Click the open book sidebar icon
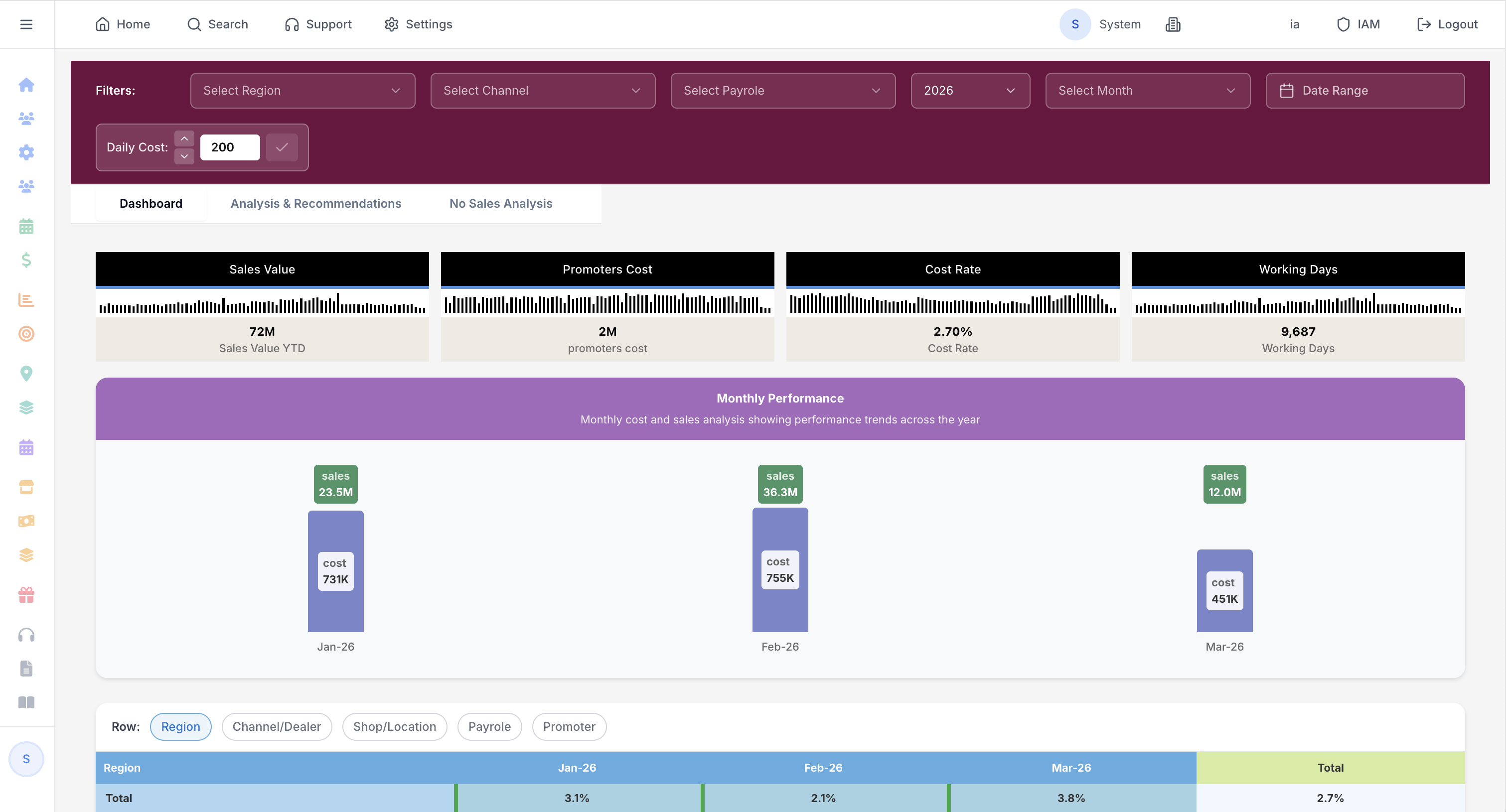Image resolution: width=1506 pixels, height=812 pixels. (26, 702)
